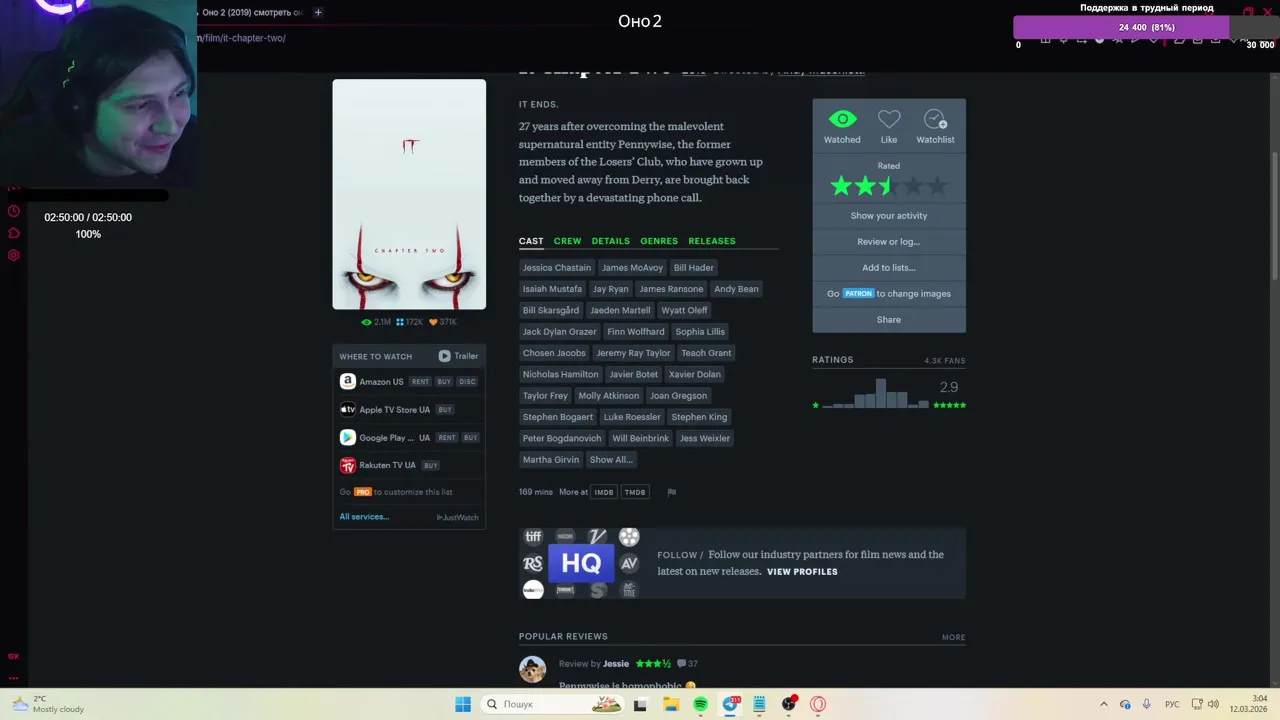1280x720 pixels.
Task: Play the Trailer icon
Action: click(444, 356)
